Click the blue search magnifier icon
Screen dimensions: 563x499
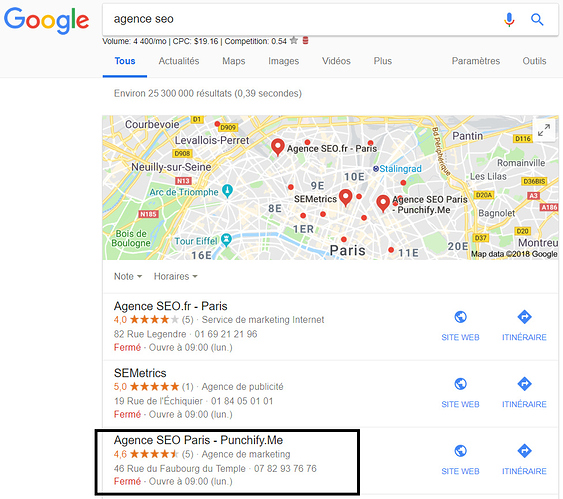537,19
